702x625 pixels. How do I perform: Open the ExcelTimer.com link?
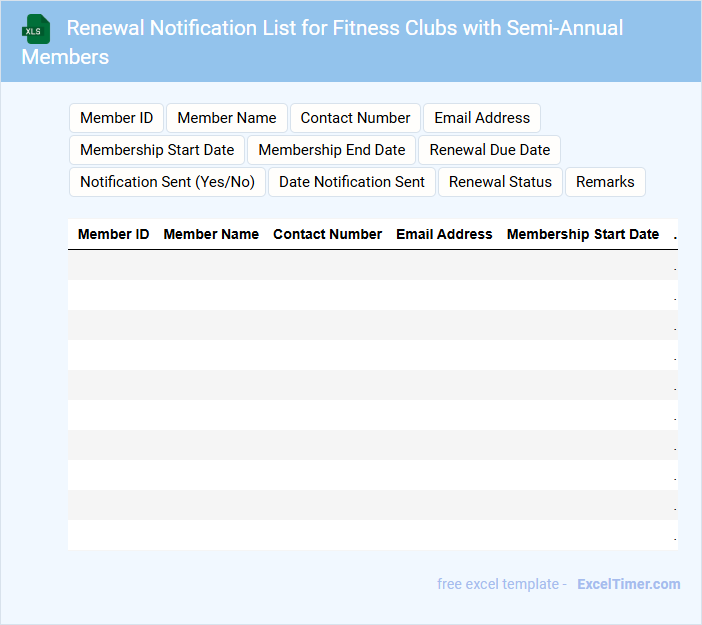pos(628,584)
